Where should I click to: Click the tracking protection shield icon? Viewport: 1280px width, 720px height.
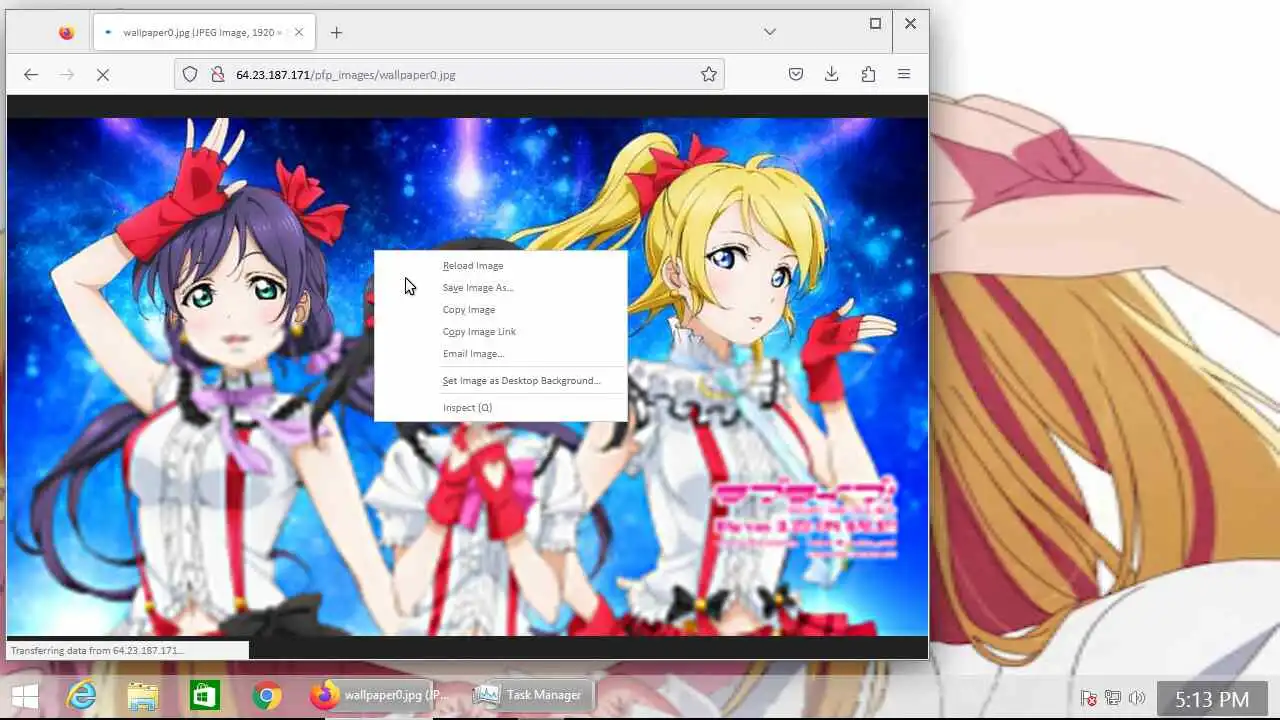click(x=190, y=74)
